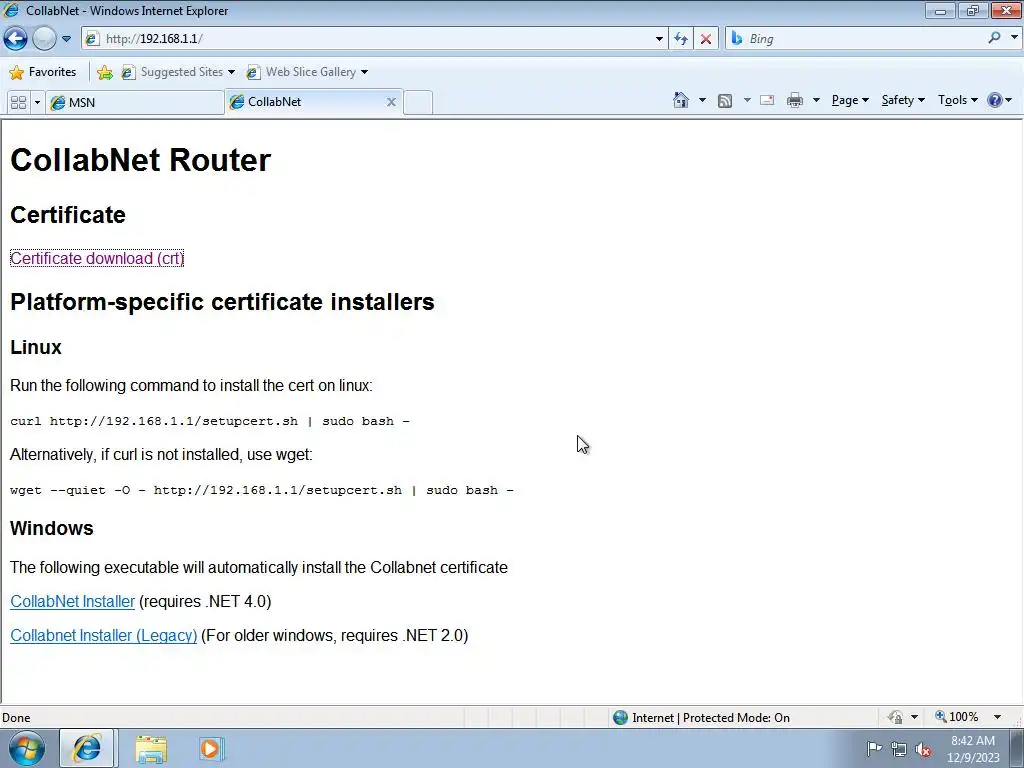Click the Internet Protected Mode globe icon
1024x768 pixels.
620,718
